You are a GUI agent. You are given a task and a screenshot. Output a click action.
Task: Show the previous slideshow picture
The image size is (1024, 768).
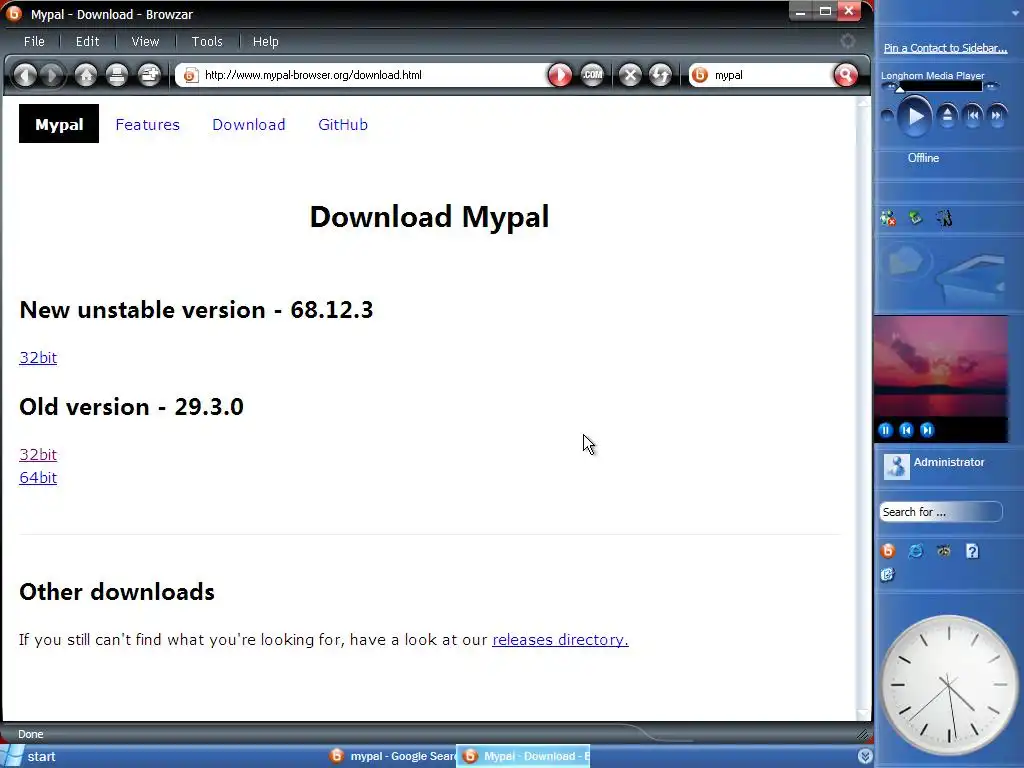tap(906, 430)
